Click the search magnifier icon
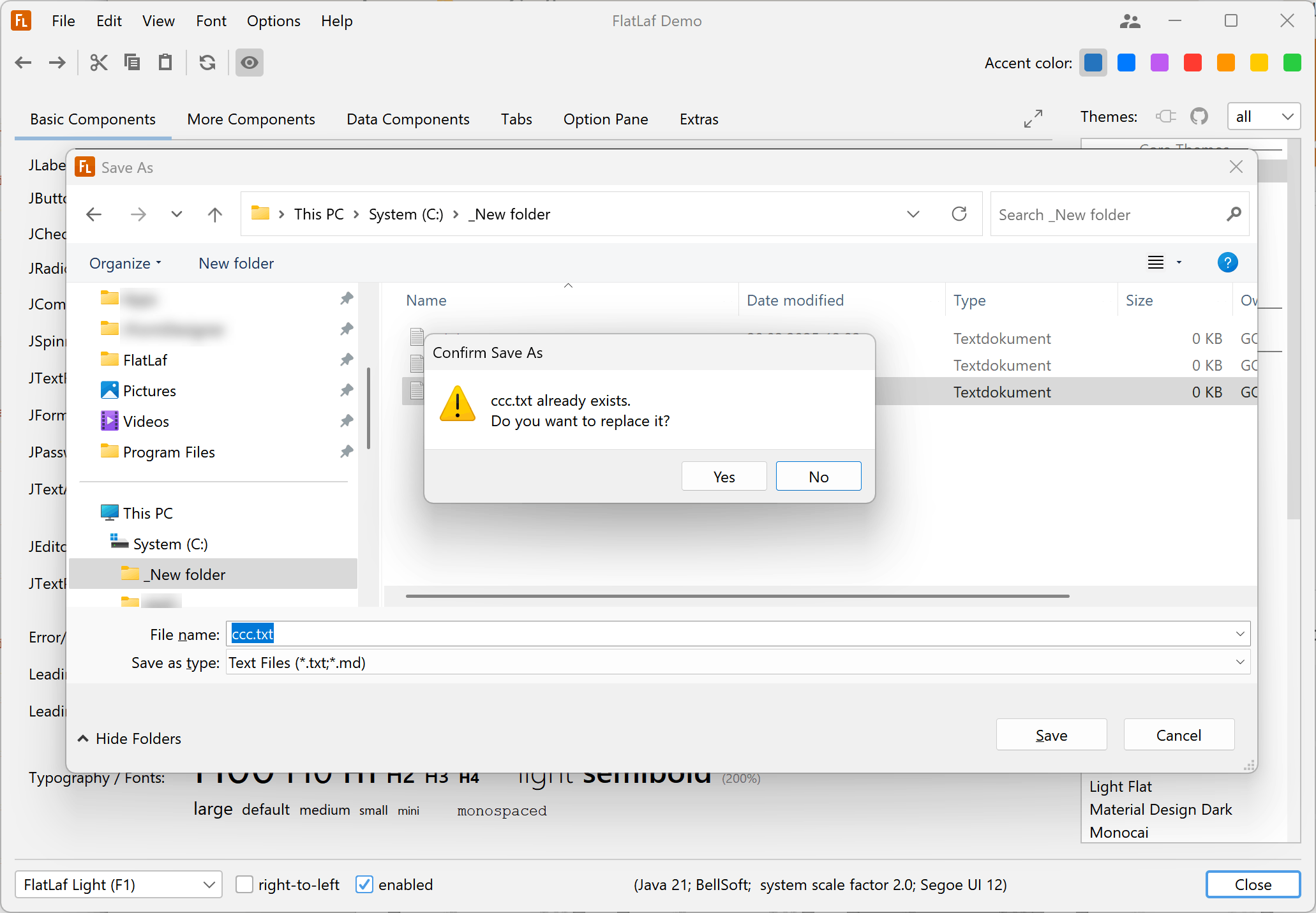 [1234, 214]
